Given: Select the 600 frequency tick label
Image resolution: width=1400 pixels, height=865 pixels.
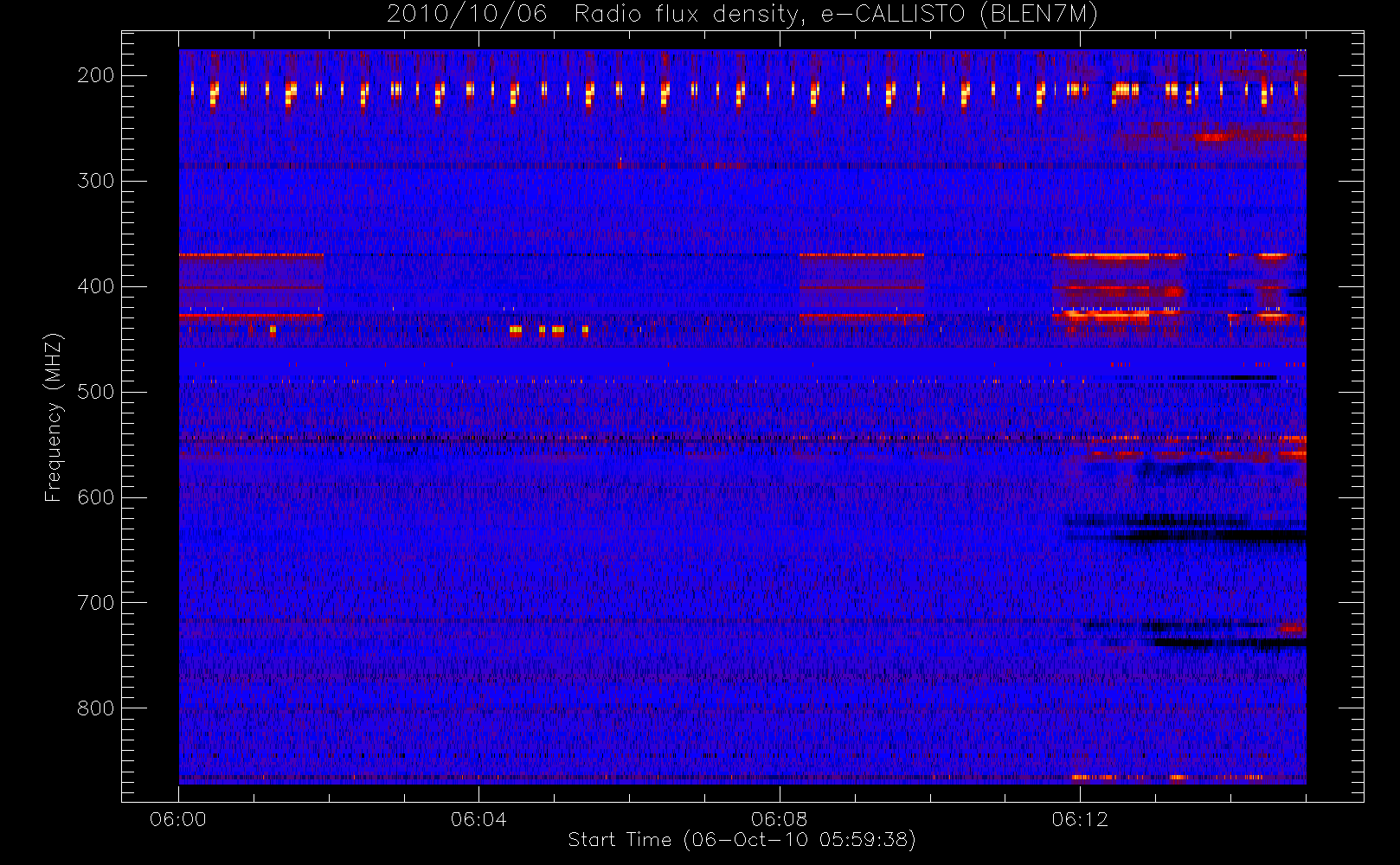Looking at the screenshot, I should [x=96, y=497].
